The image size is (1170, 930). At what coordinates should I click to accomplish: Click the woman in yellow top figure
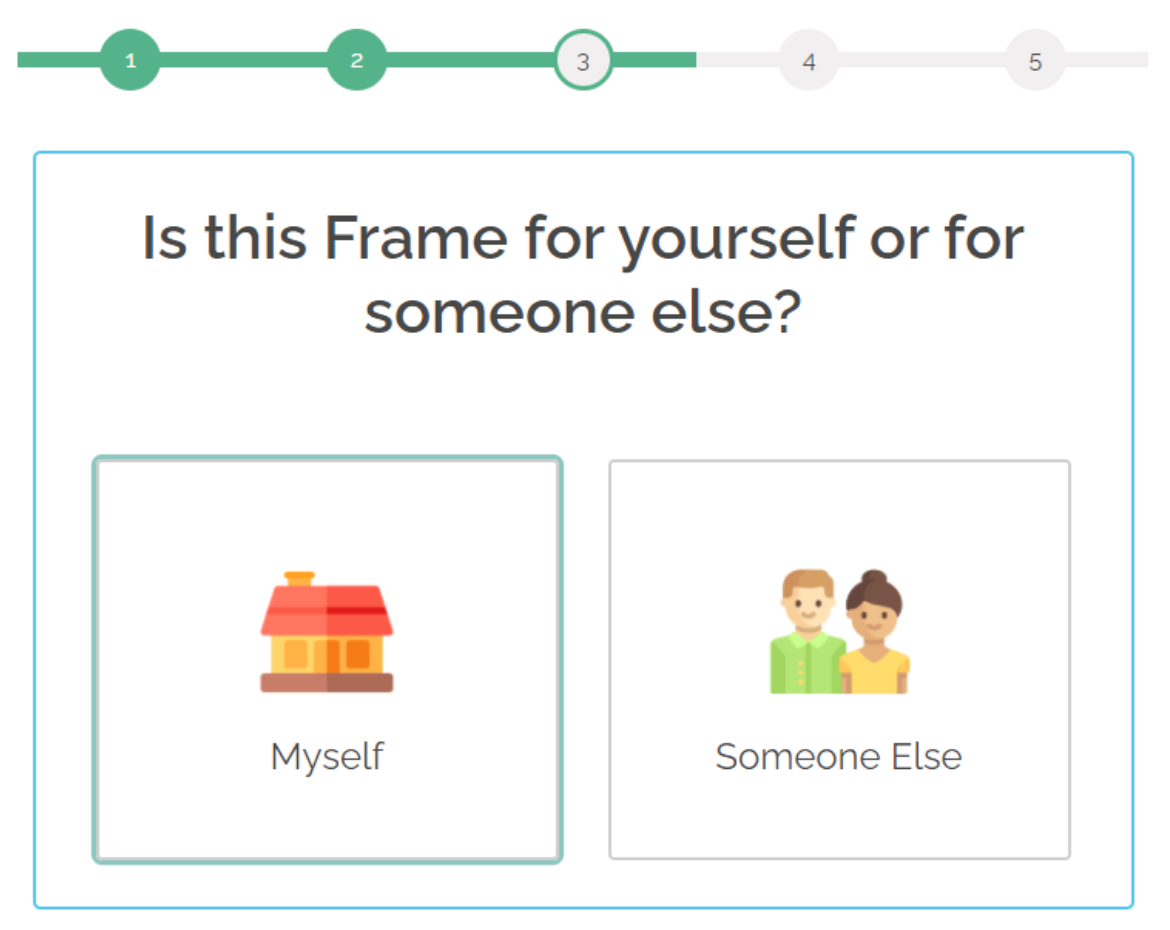point(874,638)
